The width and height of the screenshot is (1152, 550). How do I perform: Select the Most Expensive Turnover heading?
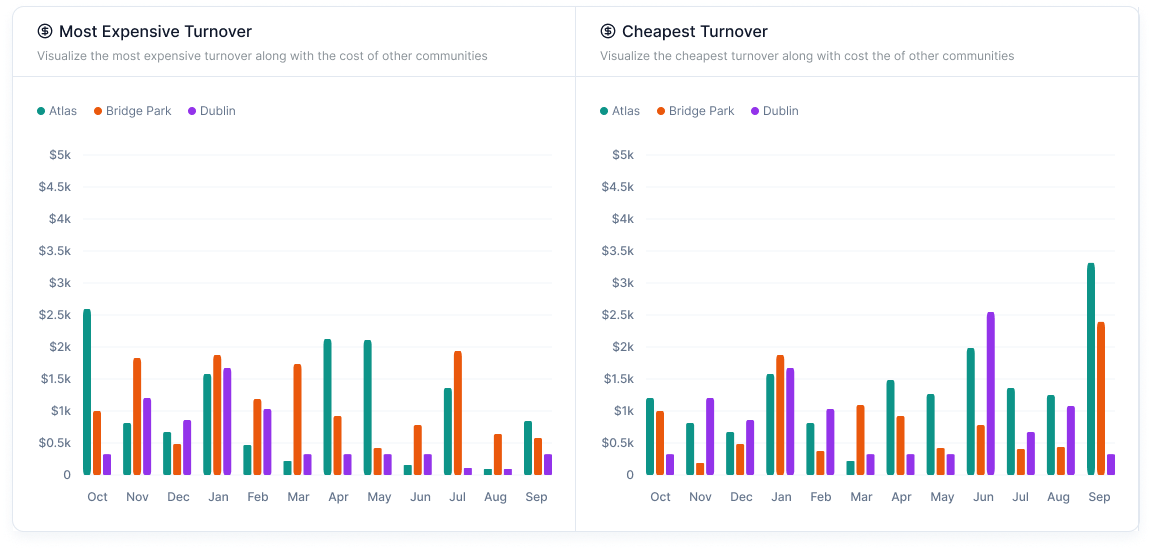(x=155, y=32)
